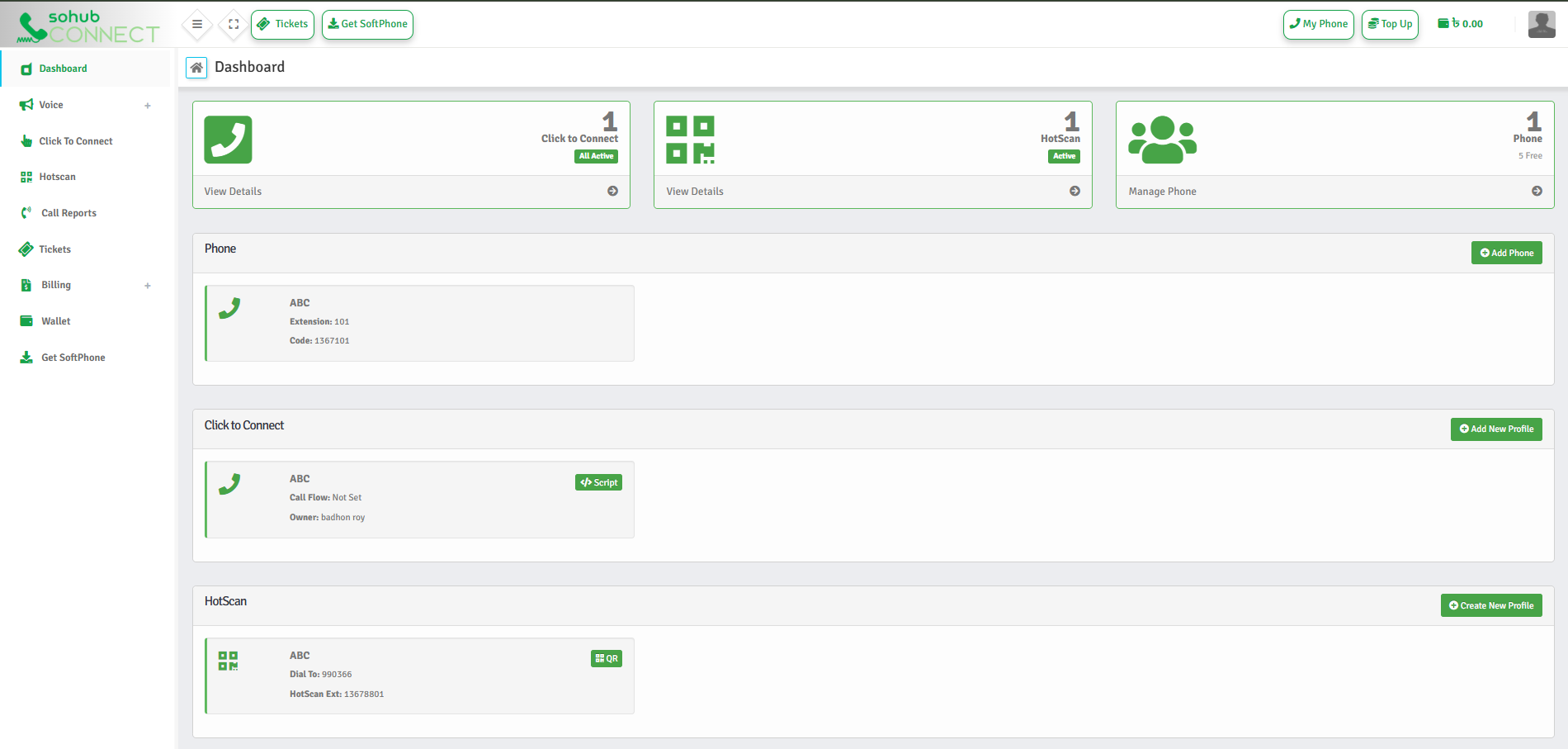Click the Call Reports sidebar icon
The width and height of the screenshot is (1568, 749).
pos(26,212)
